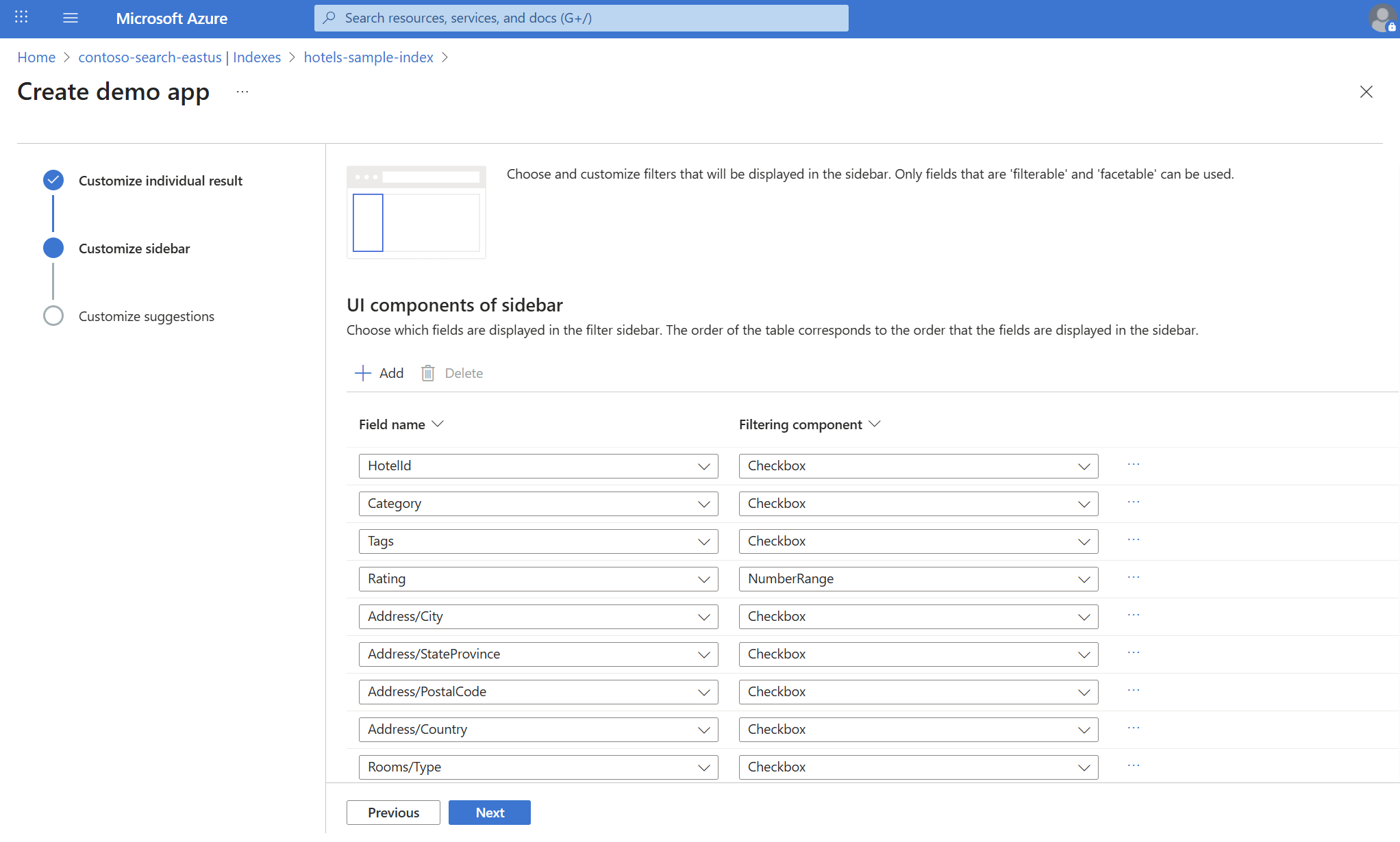Close the Create demo app blade
1400x842 pixels.
1366,92
